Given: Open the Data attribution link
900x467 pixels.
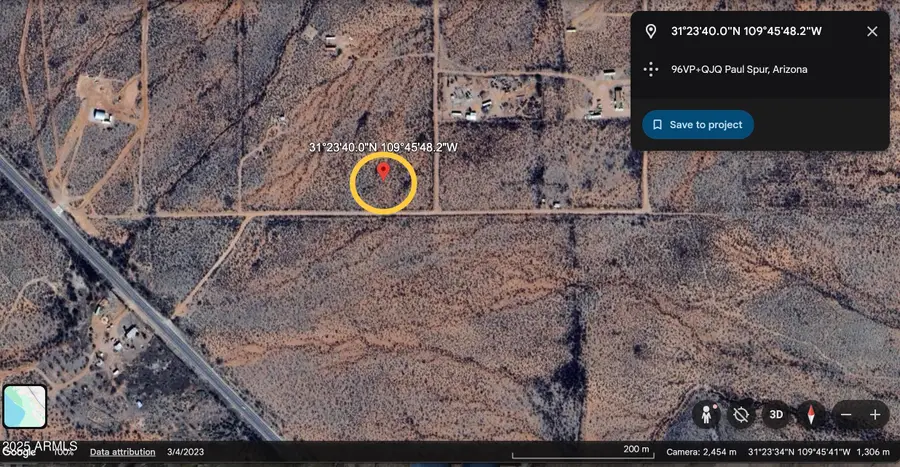Looking at the screenshot, I should point(123,452).
